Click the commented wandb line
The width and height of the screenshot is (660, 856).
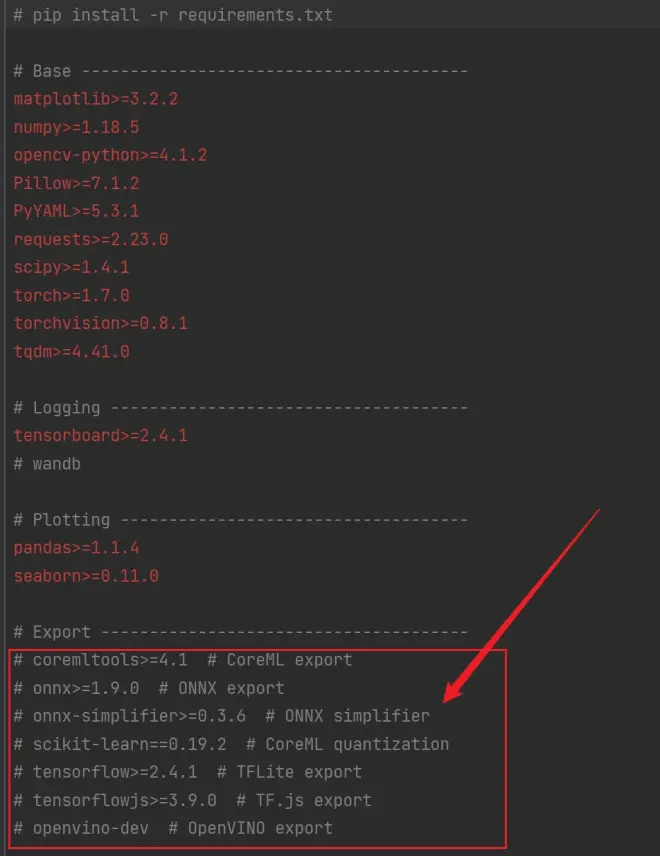pos(47,463)
